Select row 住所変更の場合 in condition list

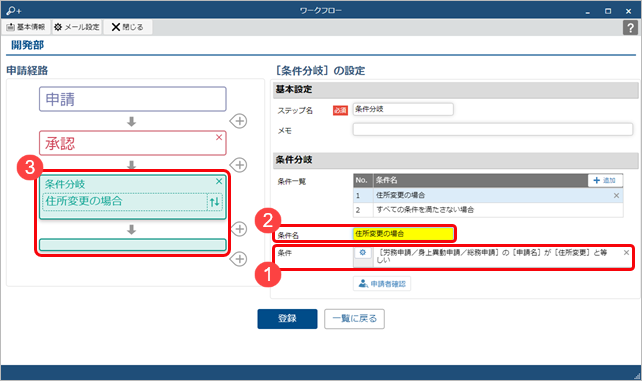(x=488, y=195)
